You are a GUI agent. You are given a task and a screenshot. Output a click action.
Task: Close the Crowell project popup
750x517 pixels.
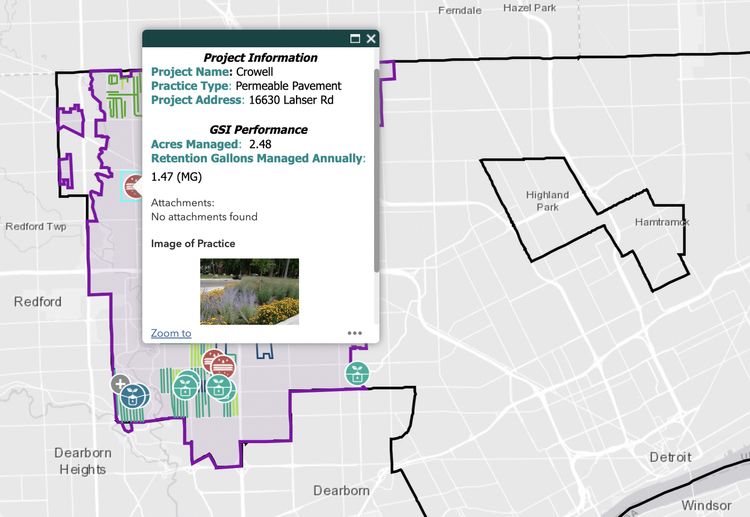(371, 39)
